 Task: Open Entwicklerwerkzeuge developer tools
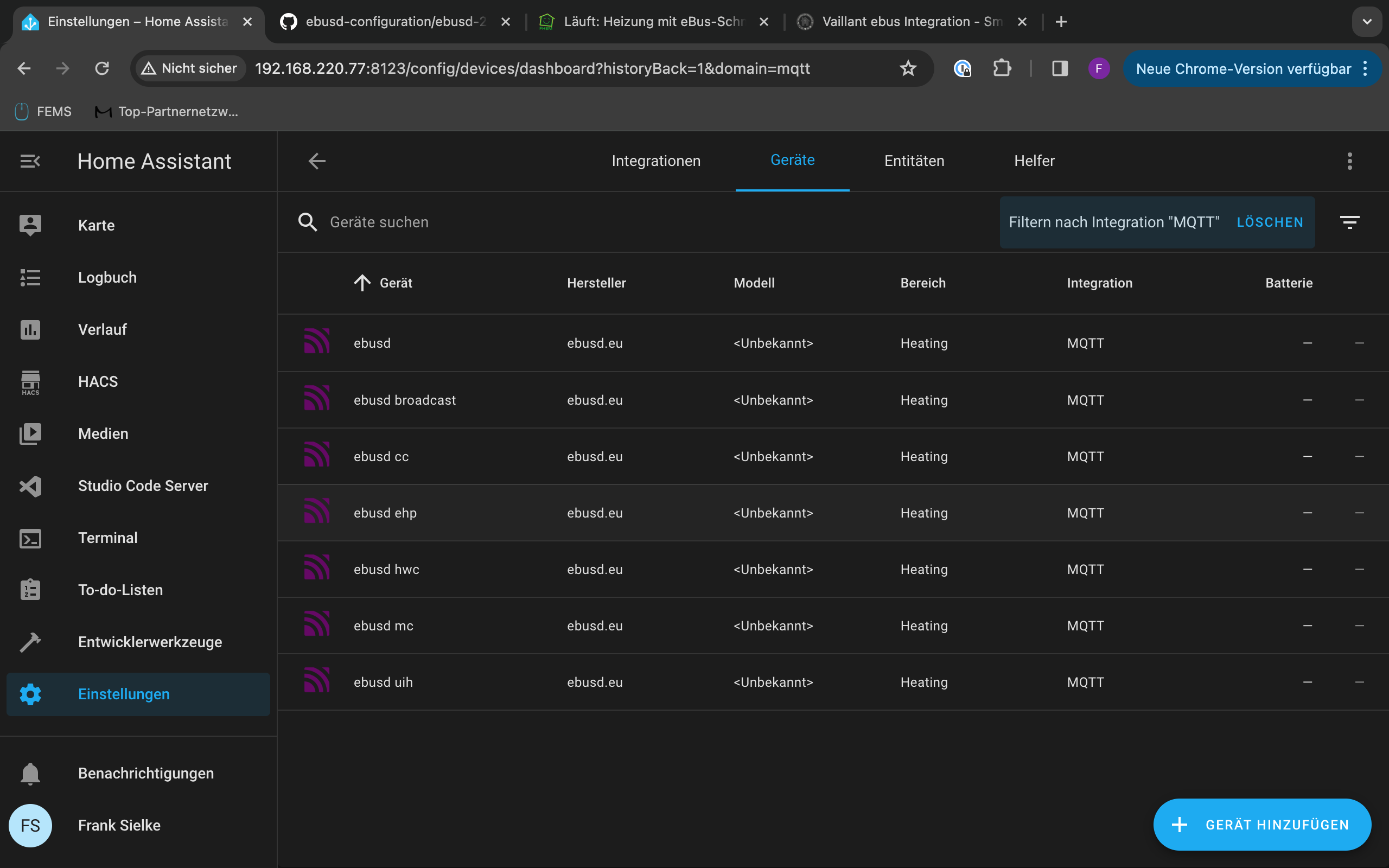[149, 642]
